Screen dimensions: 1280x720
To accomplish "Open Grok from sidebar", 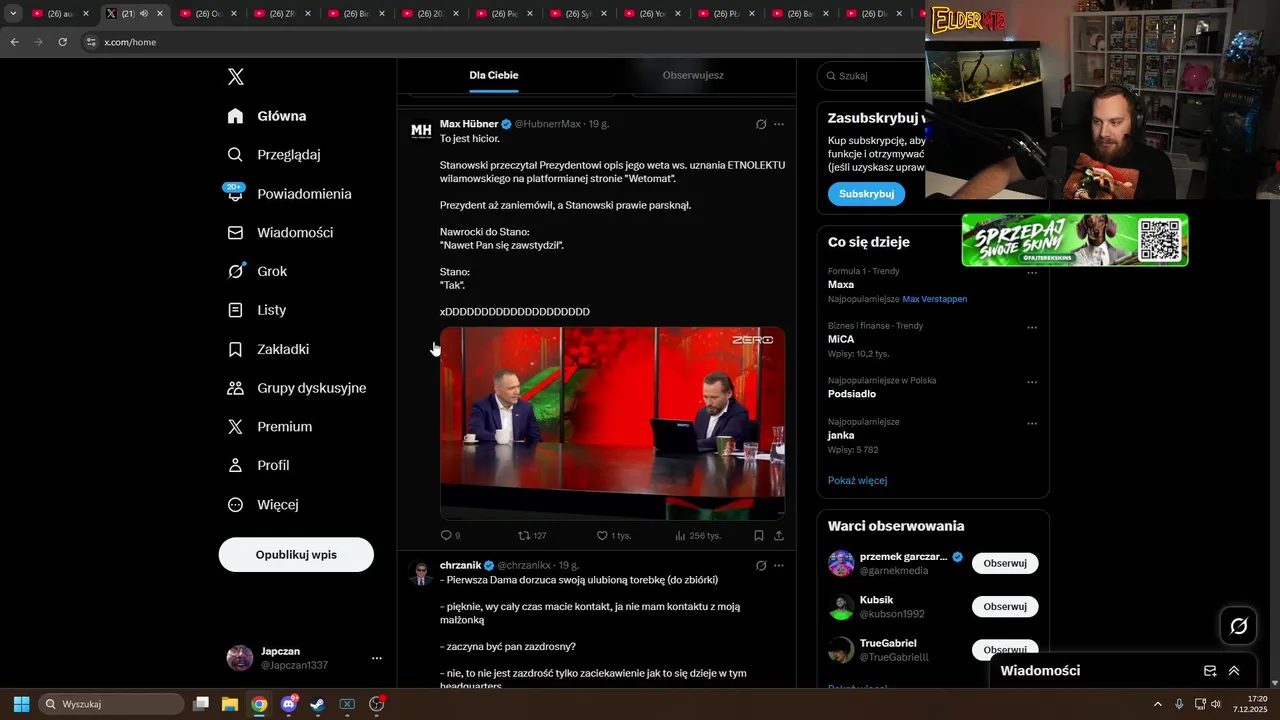I will (x=257, y=271).
